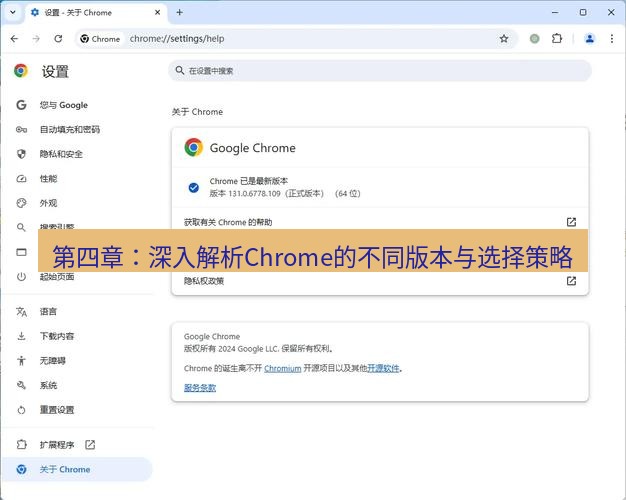
Task: Click the wrench icon for system
Action: (21, 385)
